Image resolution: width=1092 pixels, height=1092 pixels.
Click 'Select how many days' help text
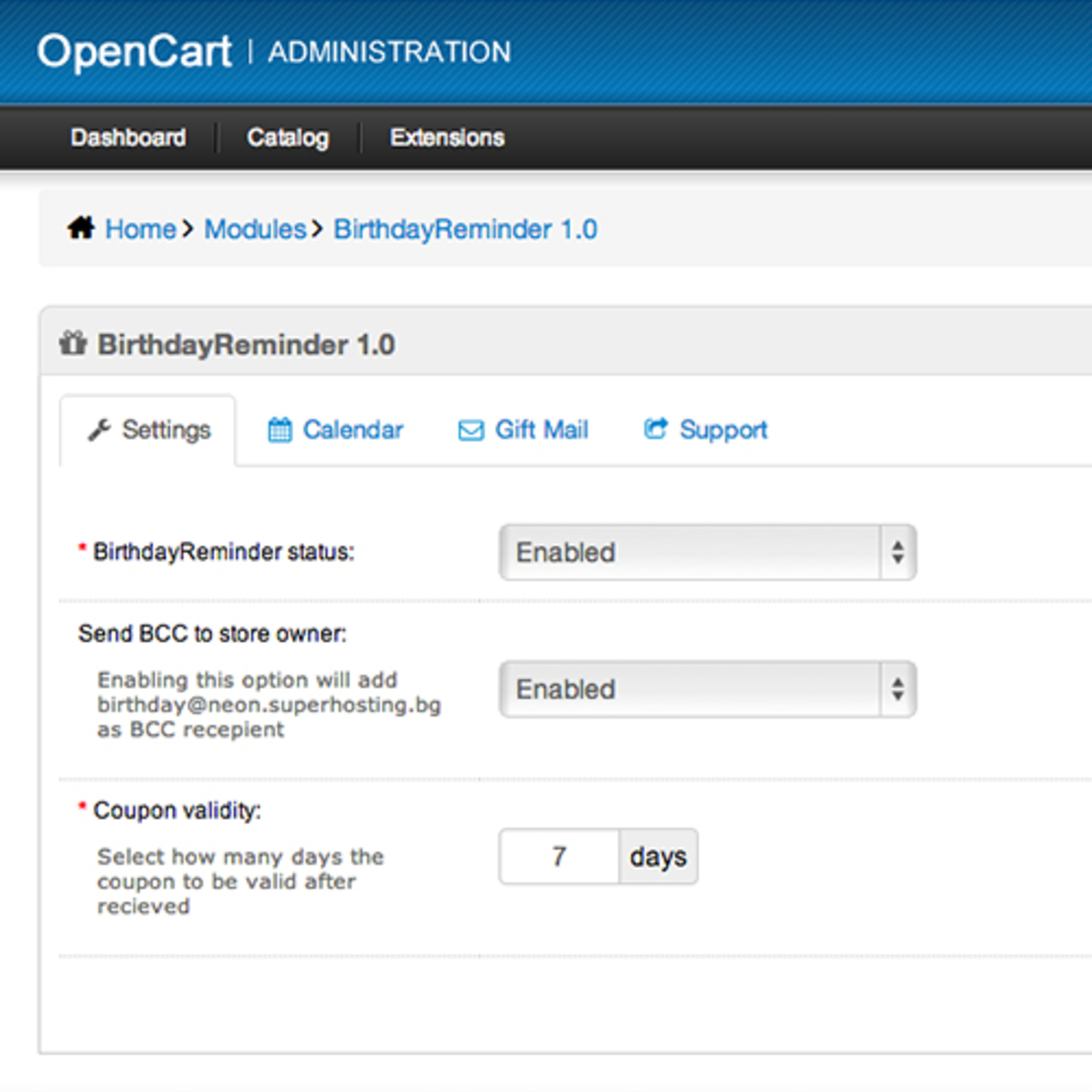(240, 881)
